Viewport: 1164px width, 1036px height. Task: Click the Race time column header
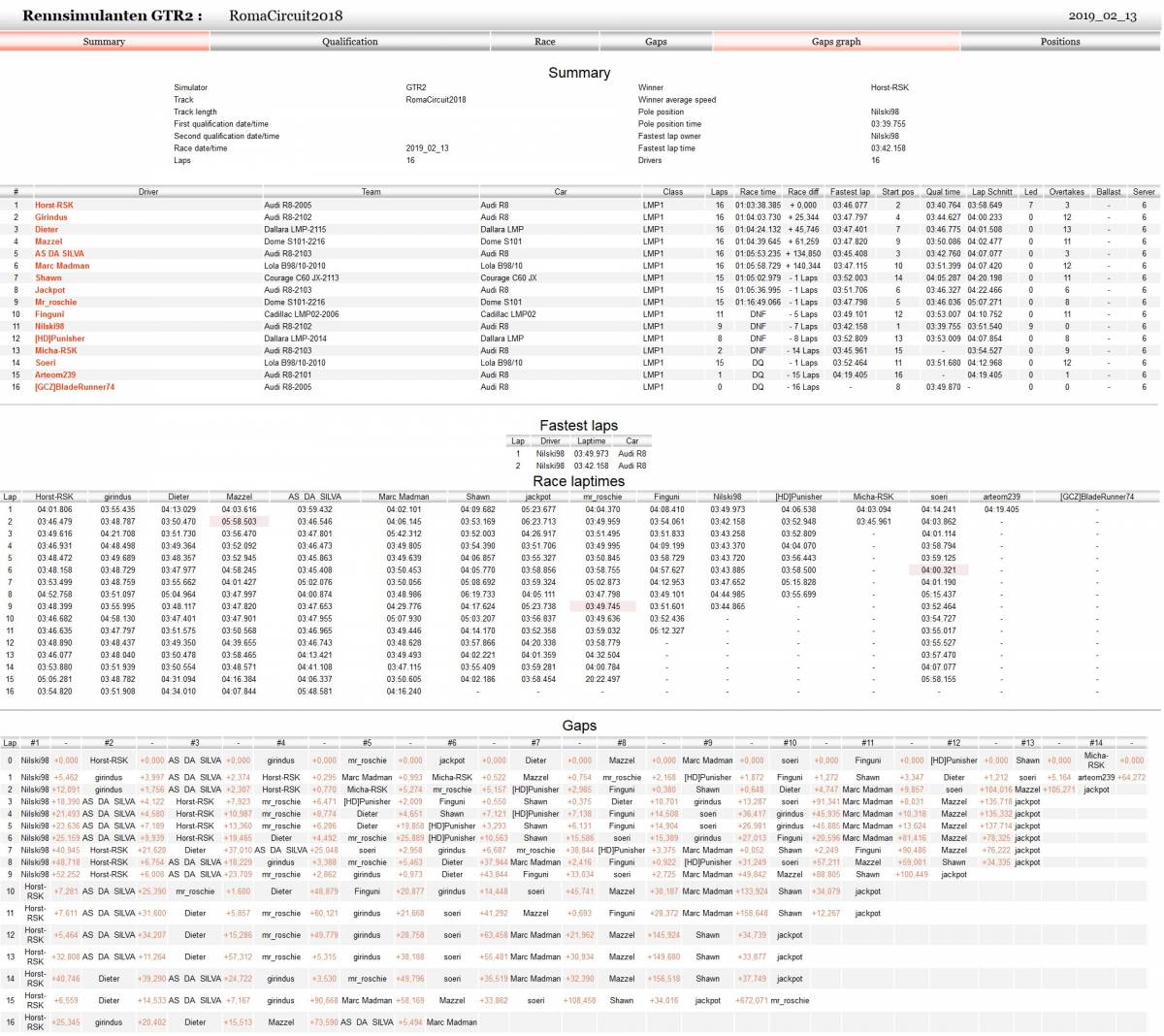pyautogui.click(x=758, y=192)
